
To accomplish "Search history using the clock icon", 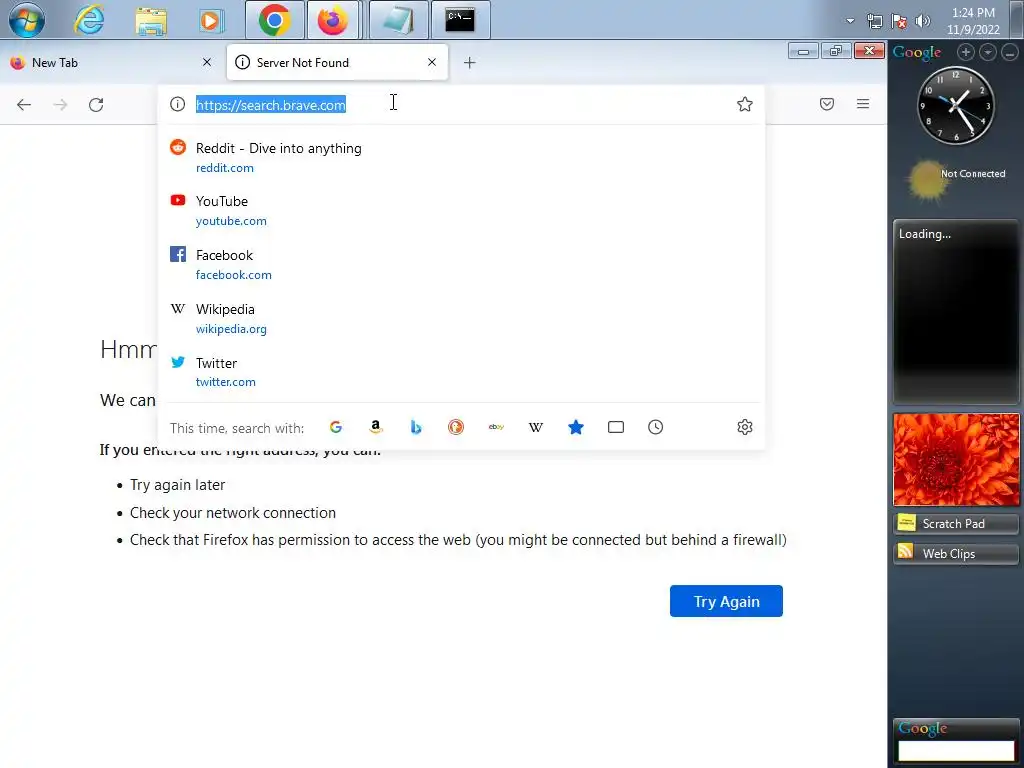I will [656, 427].
